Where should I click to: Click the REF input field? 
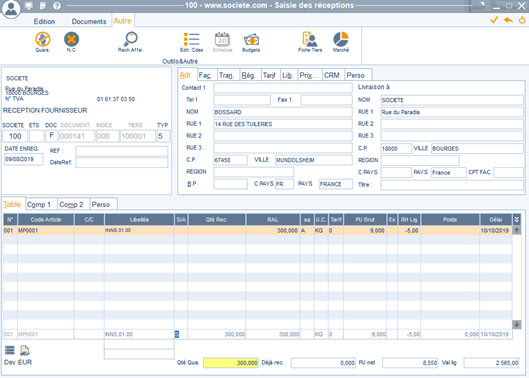122,151
